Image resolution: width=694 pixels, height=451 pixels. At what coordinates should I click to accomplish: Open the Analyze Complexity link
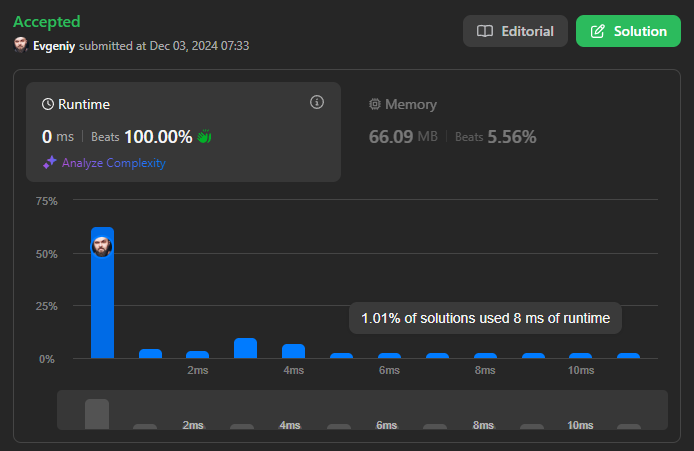click(x=113, y=163)
